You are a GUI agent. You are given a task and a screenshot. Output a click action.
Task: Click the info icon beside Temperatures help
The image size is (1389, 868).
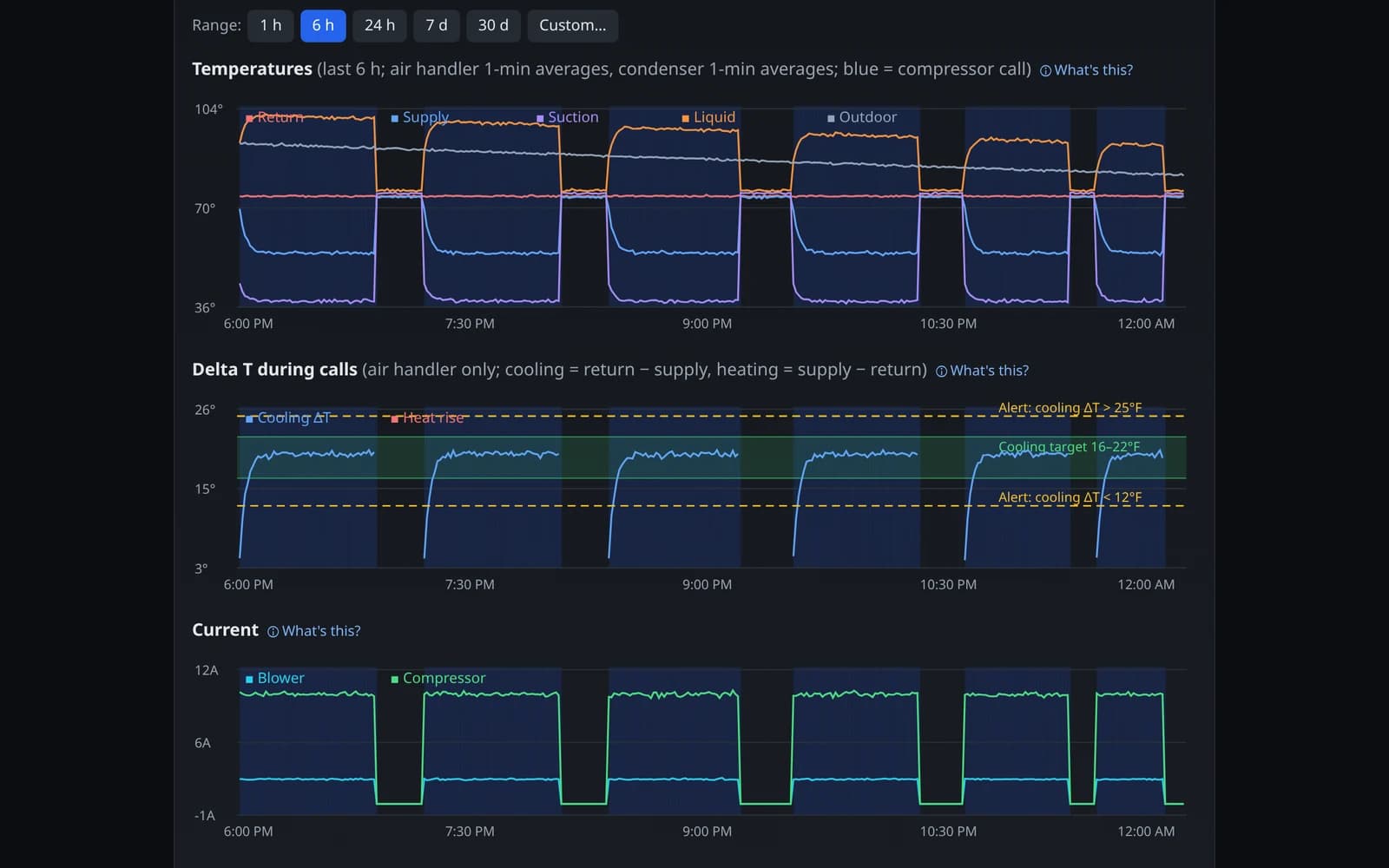point(1045,71)
